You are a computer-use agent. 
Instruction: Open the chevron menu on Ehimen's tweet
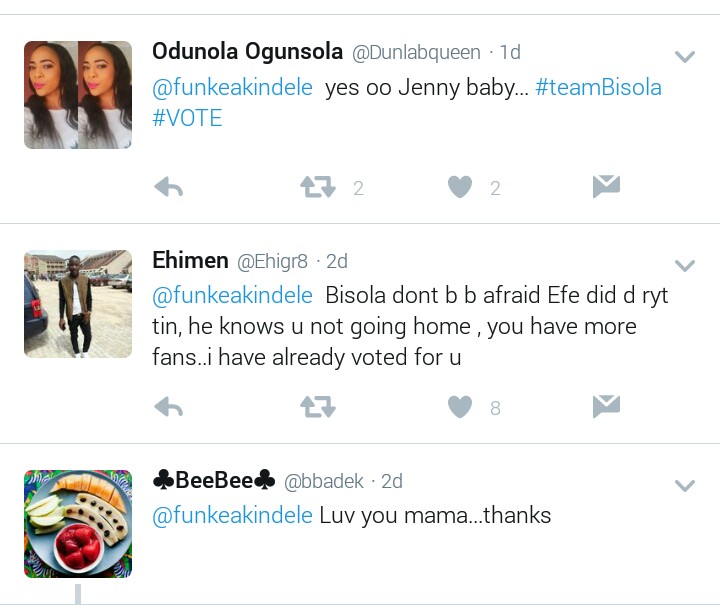click(685, 265)
